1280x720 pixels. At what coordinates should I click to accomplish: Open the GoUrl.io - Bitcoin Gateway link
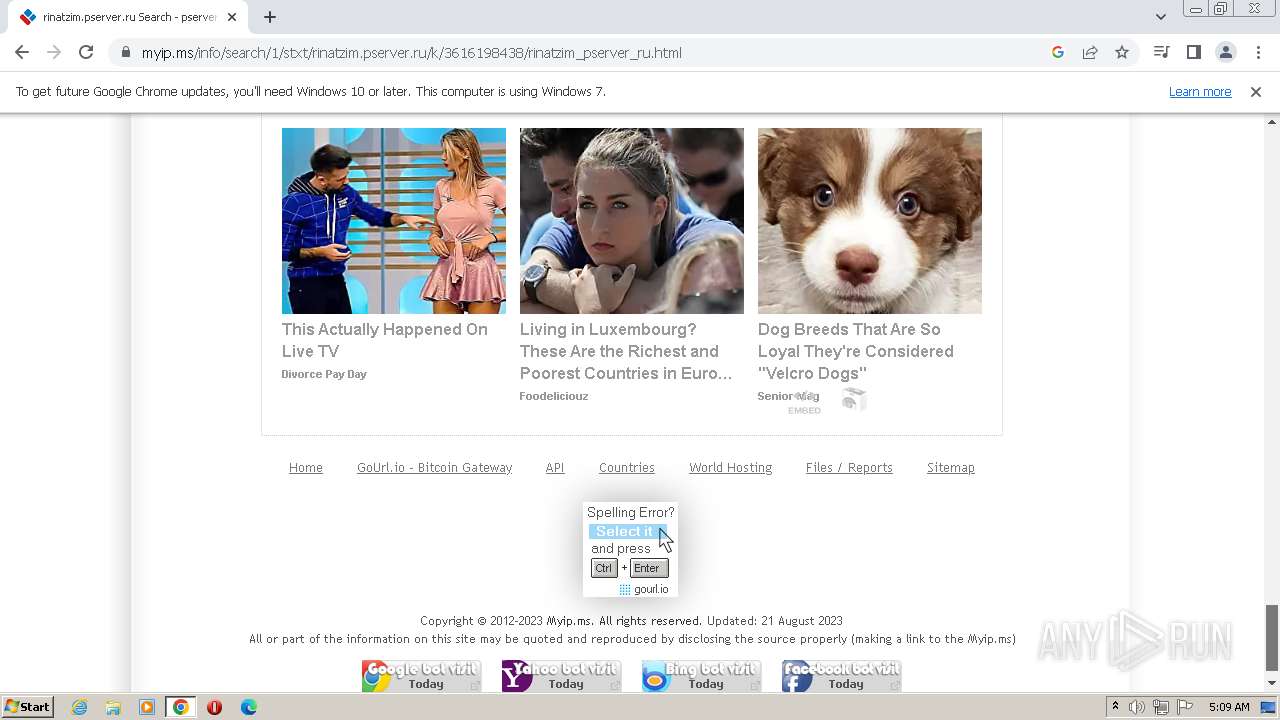[435, 468]
